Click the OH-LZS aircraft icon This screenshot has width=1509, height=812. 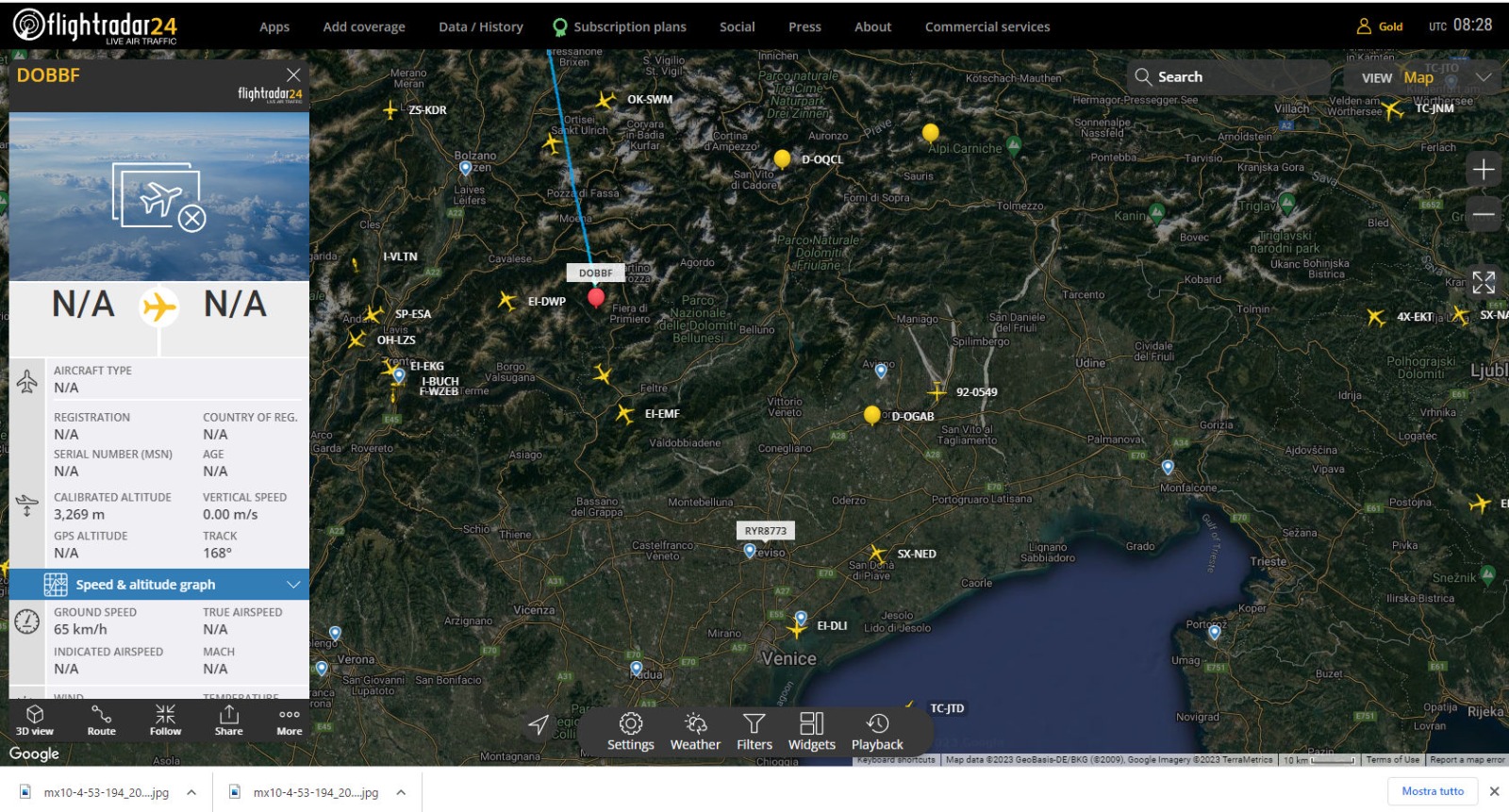click(x=357, y=340)
